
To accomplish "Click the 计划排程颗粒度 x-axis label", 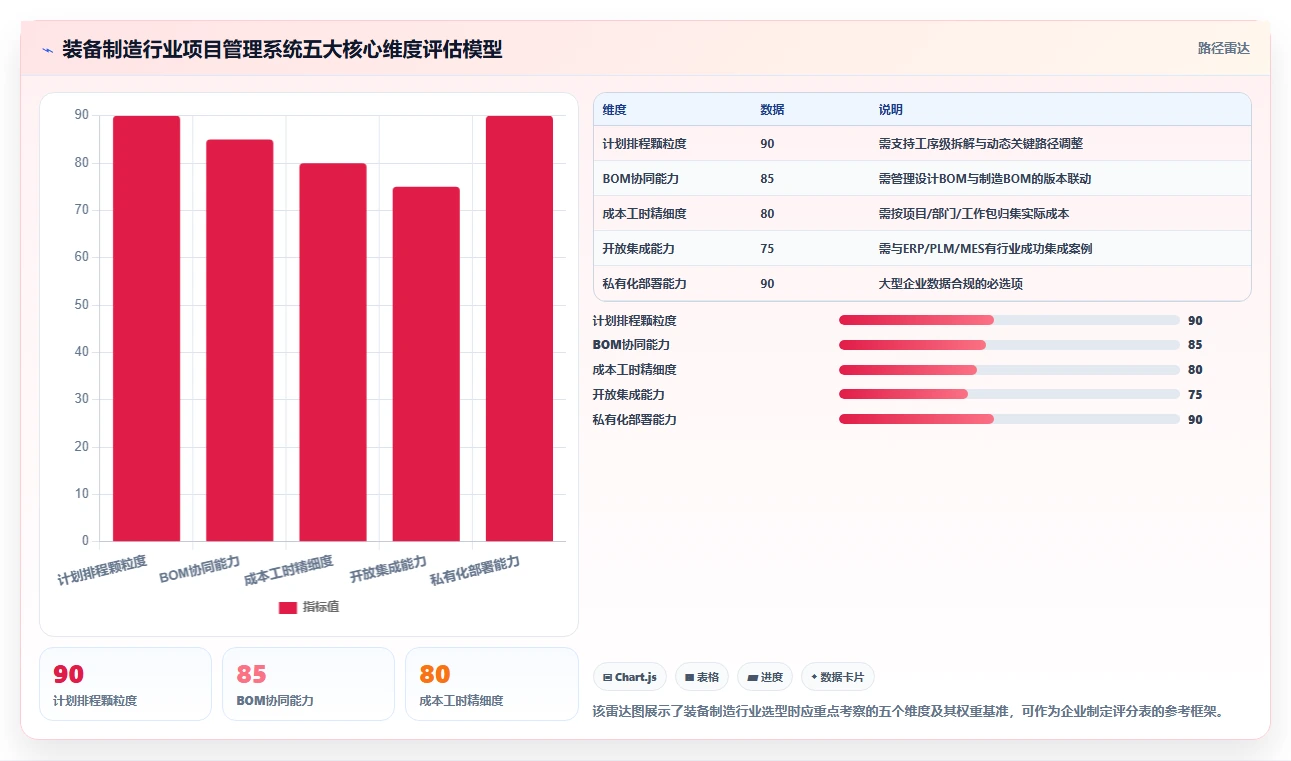I will (102, 570).
